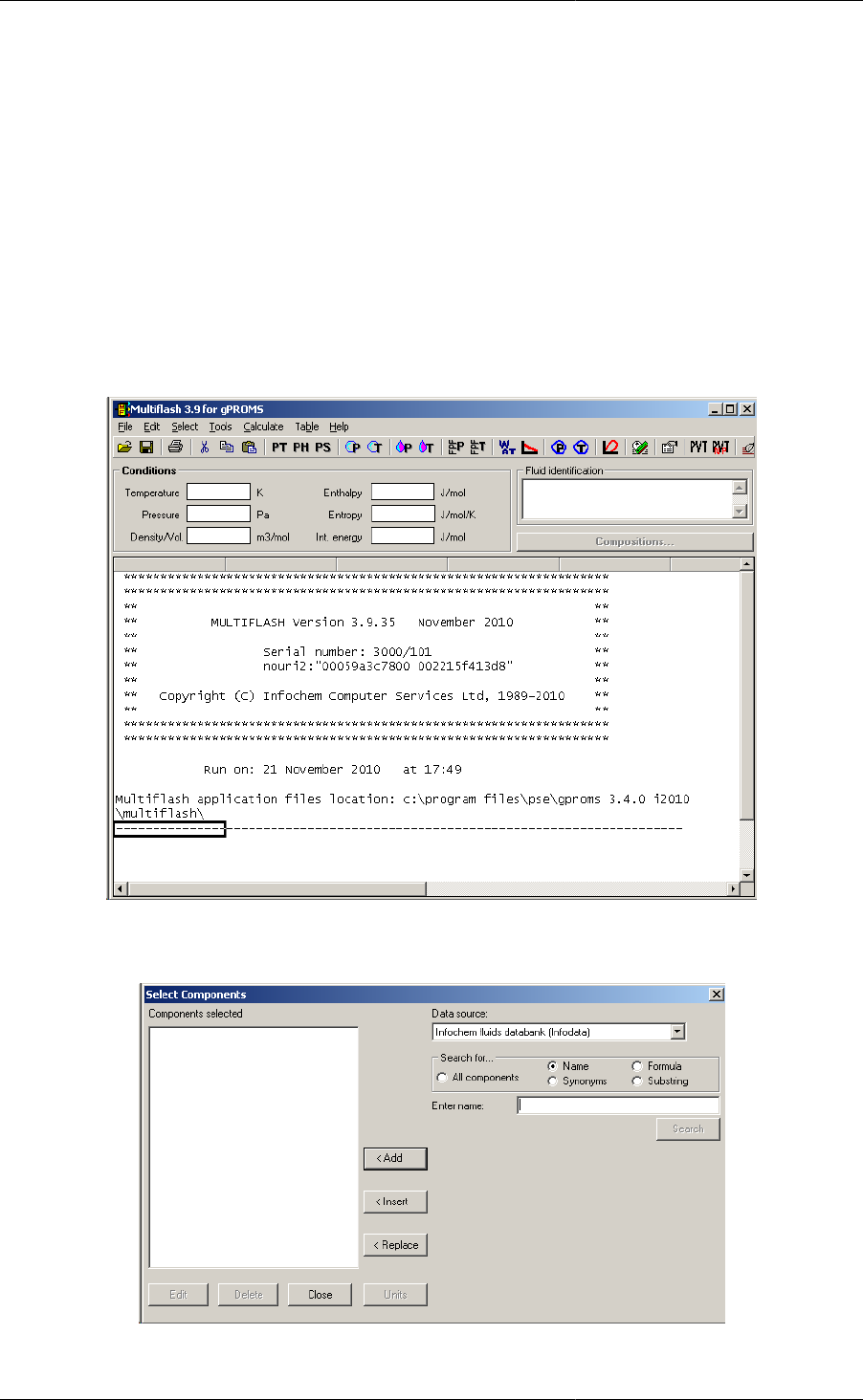Click horizontal scrollbar right arrow
Viewport: 863px width, 1400px height.
pyautogui.click(x=734, y=889)
